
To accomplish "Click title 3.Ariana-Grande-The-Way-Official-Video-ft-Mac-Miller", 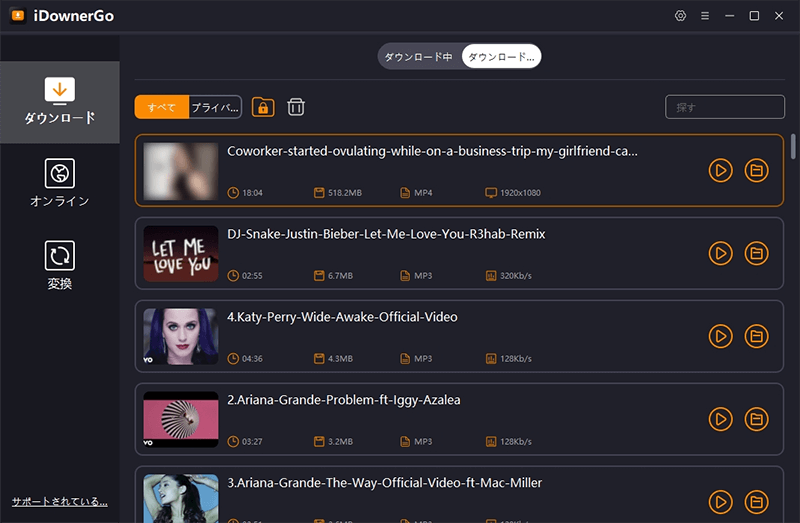I will click(x=385, y=483).
